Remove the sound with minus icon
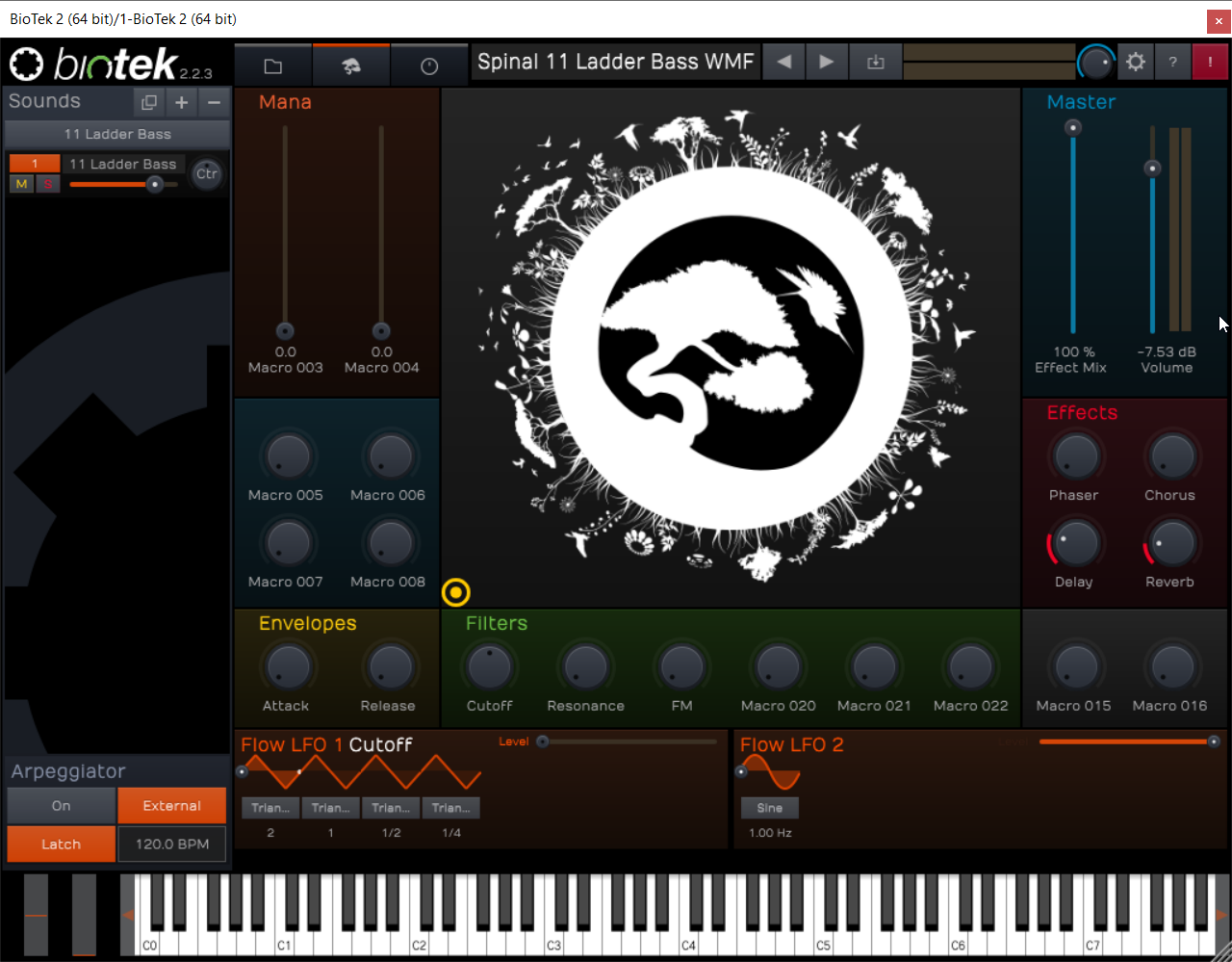The height and width of the screenshot is (962, 1232). pos(215,102)
